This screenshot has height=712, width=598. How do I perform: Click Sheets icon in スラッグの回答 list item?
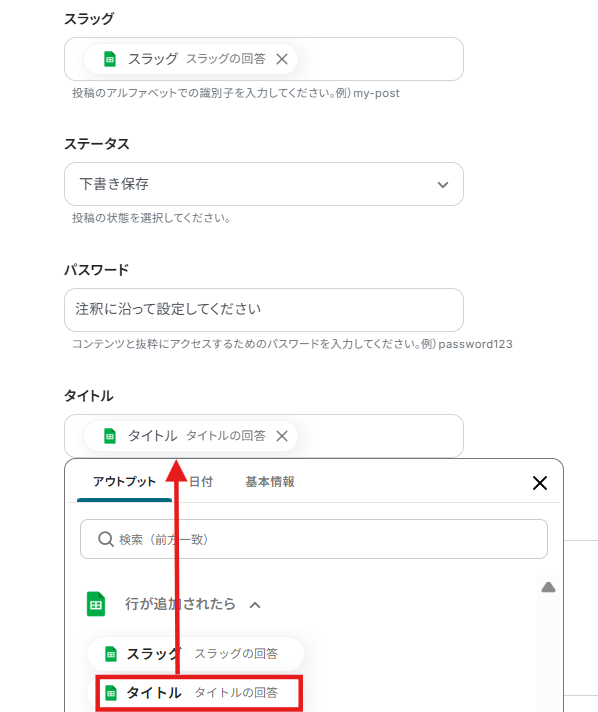tap(111, 654)
